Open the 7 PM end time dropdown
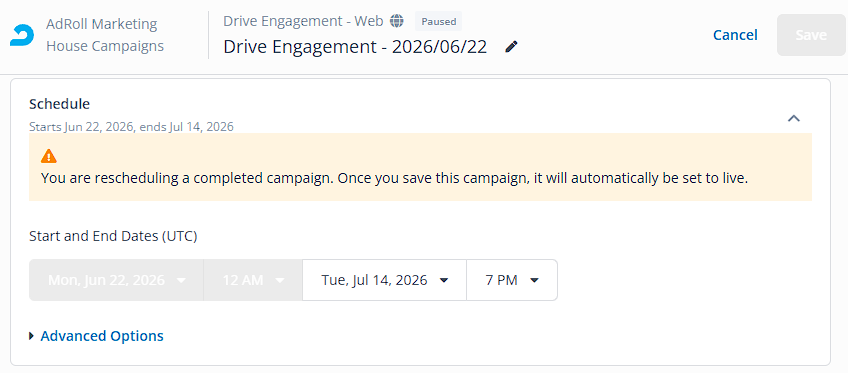848x373 pixels. (x=512, y=280)
